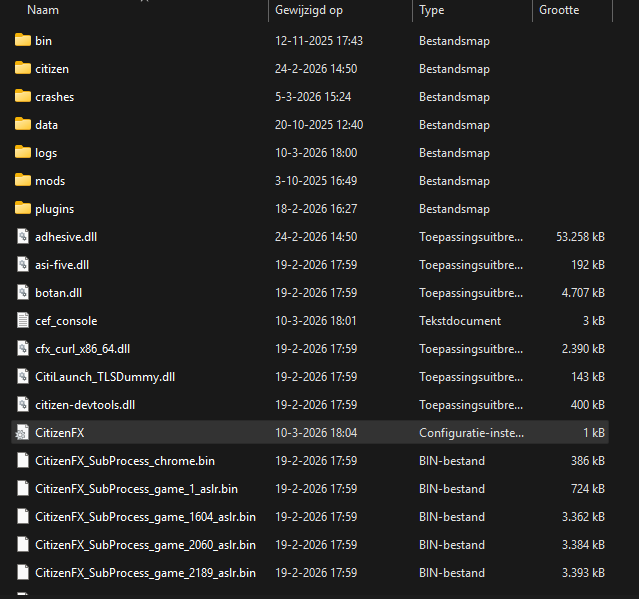Viewport: 639px width, 599px height.
Task: Click the 12-11-2025 17:43 date of bin
Action: [x=319, y=41]
